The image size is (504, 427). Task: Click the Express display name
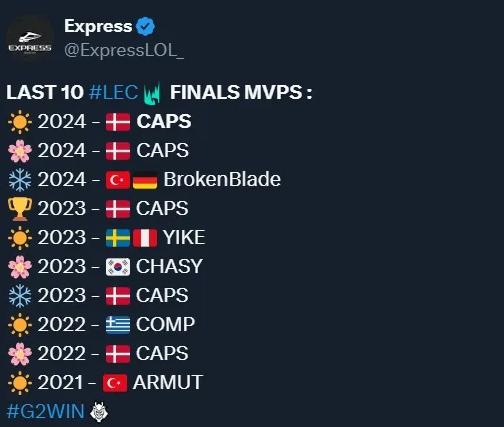98,26
